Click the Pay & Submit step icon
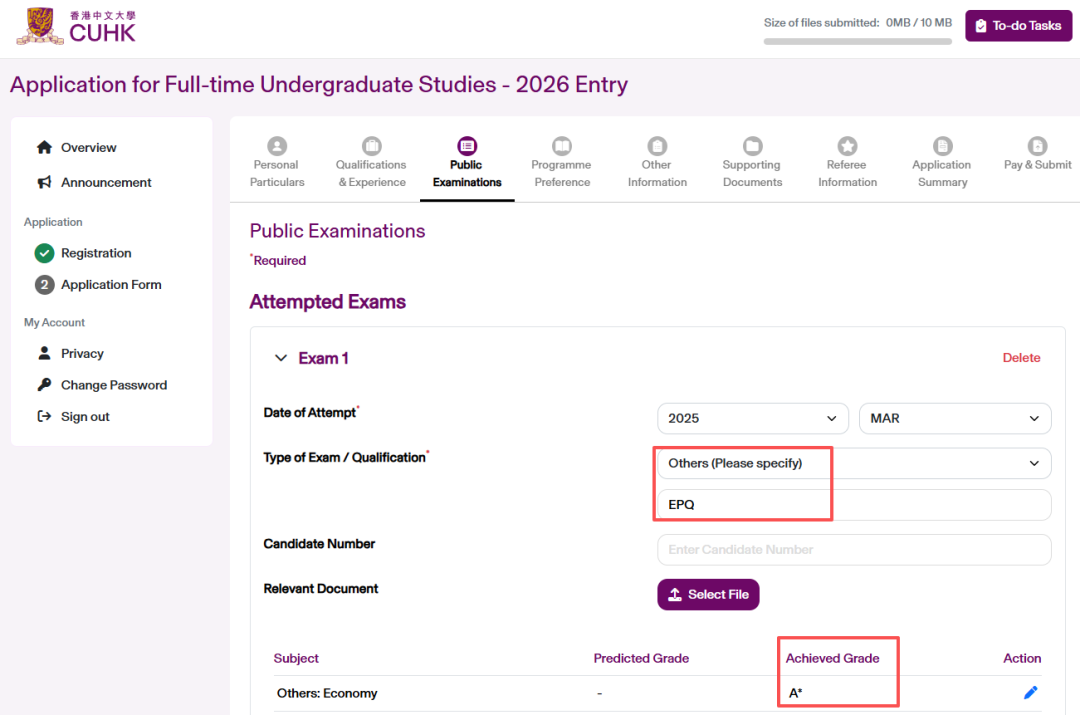The height and width of the screenshot is (715, 1080). [1037, 146]
